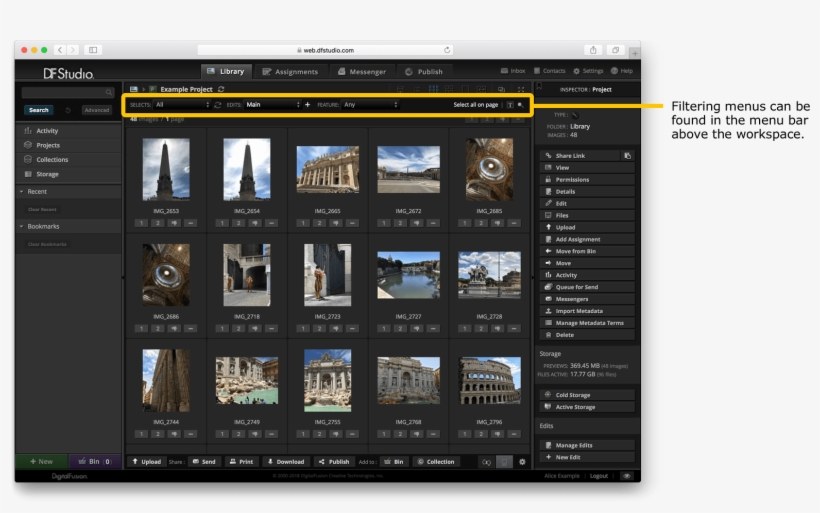The image size is (820, 513).
Task: Click the Search button
Action: (39, 110)
